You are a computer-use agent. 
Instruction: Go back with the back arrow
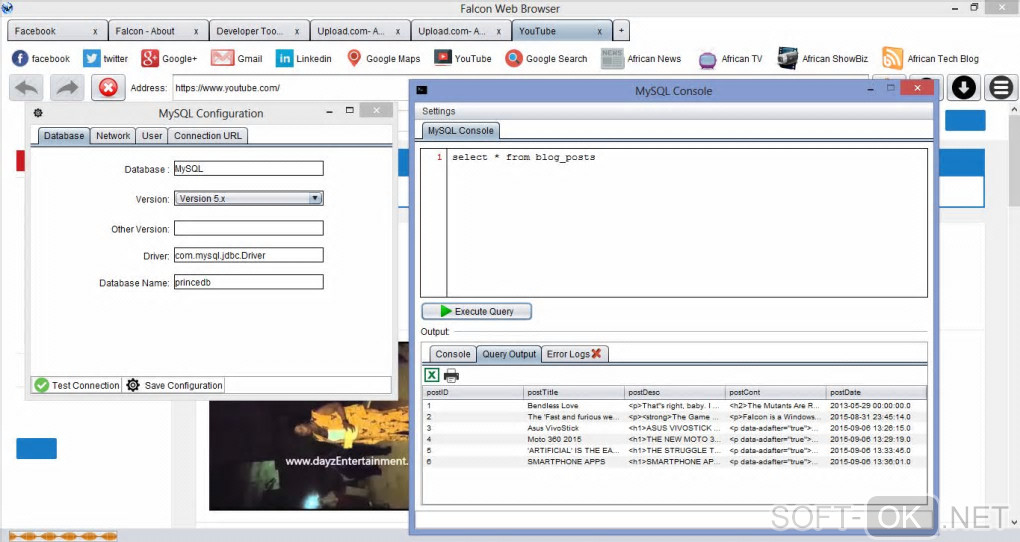27,88
